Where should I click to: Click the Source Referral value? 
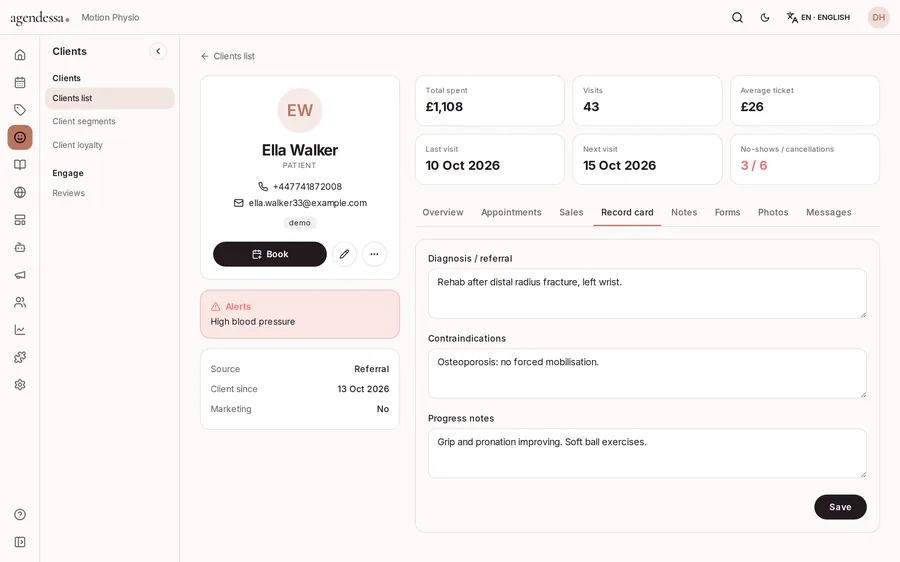coord(371,369)
